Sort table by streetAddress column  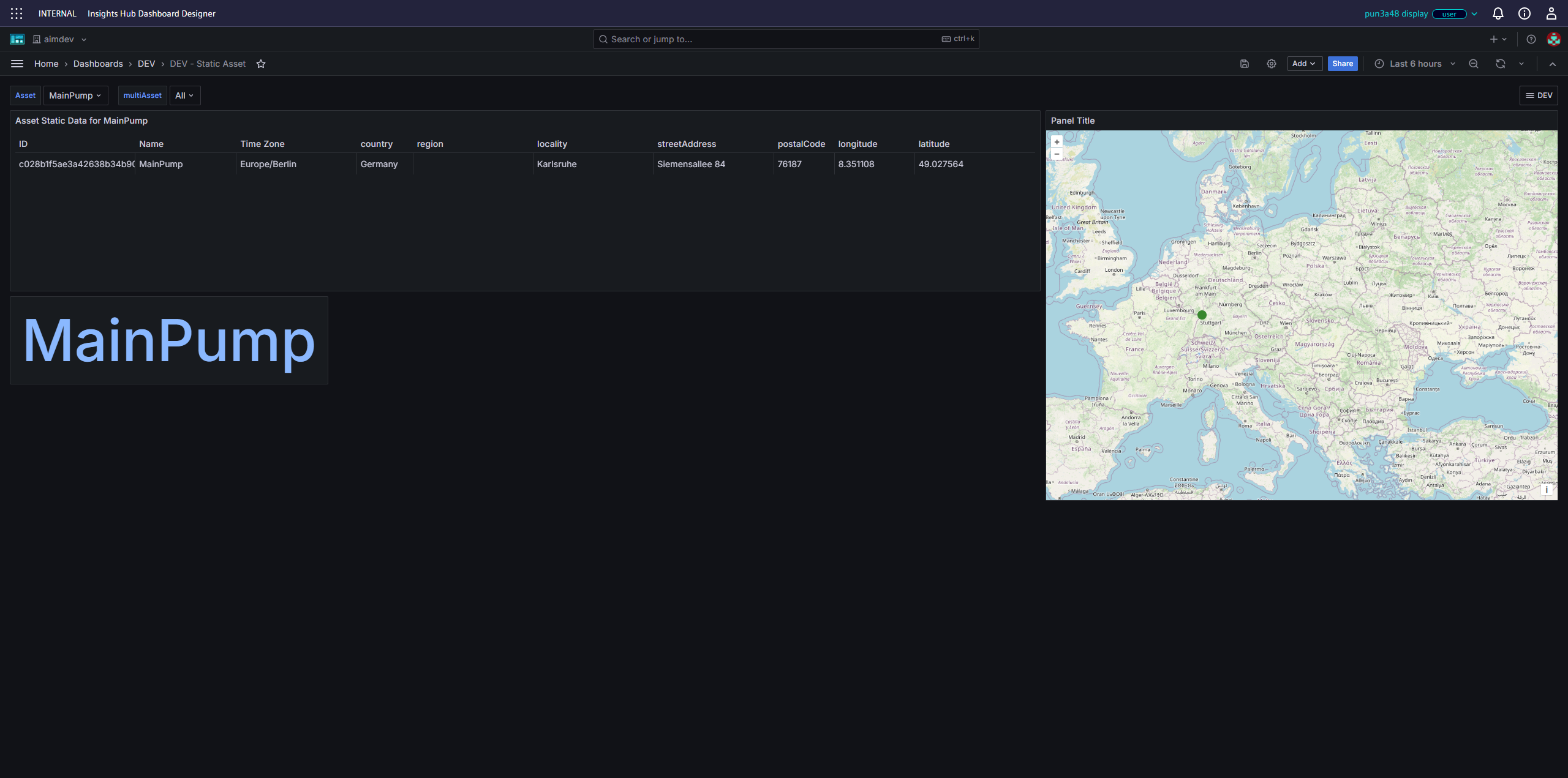point(687,144)
